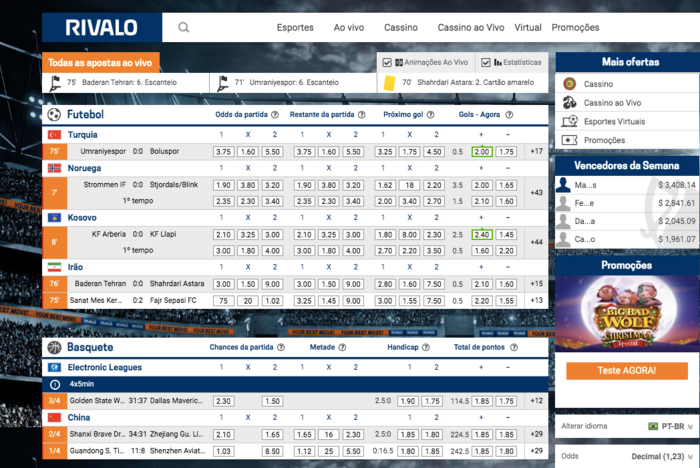Click the Basquete basketball icon

(x=52, y=347)
